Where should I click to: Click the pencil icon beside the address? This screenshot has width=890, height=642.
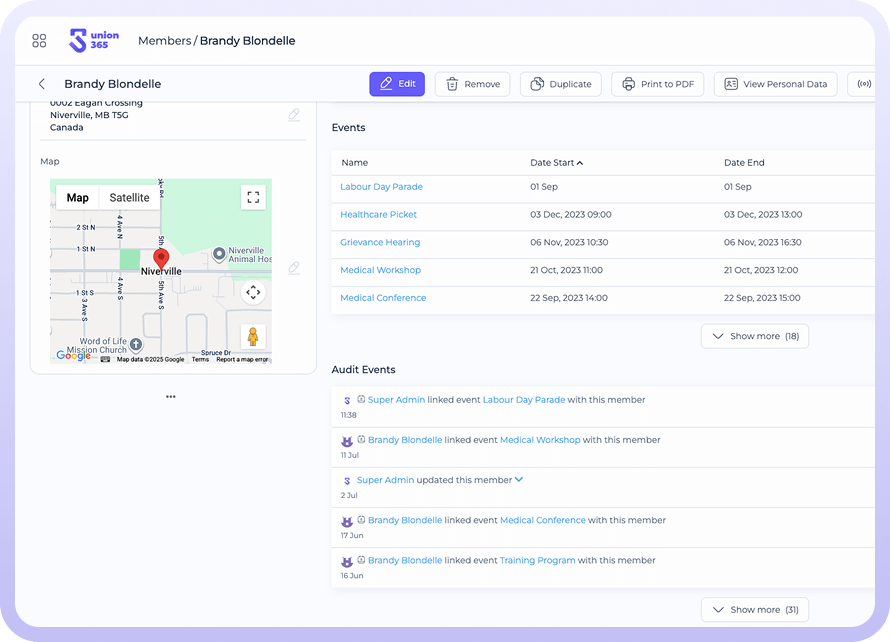(294, 115)
